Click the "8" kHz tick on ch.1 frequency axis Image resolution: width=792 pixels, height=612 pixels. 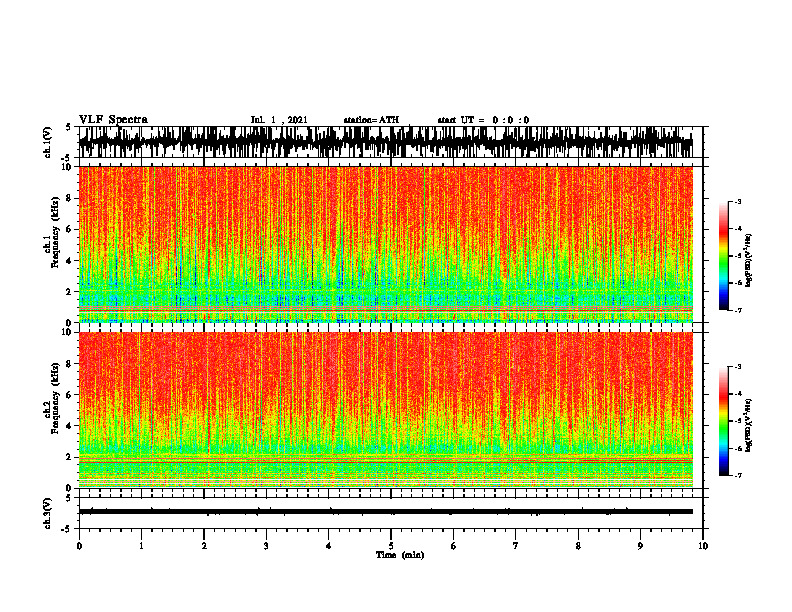pos(70,198)
